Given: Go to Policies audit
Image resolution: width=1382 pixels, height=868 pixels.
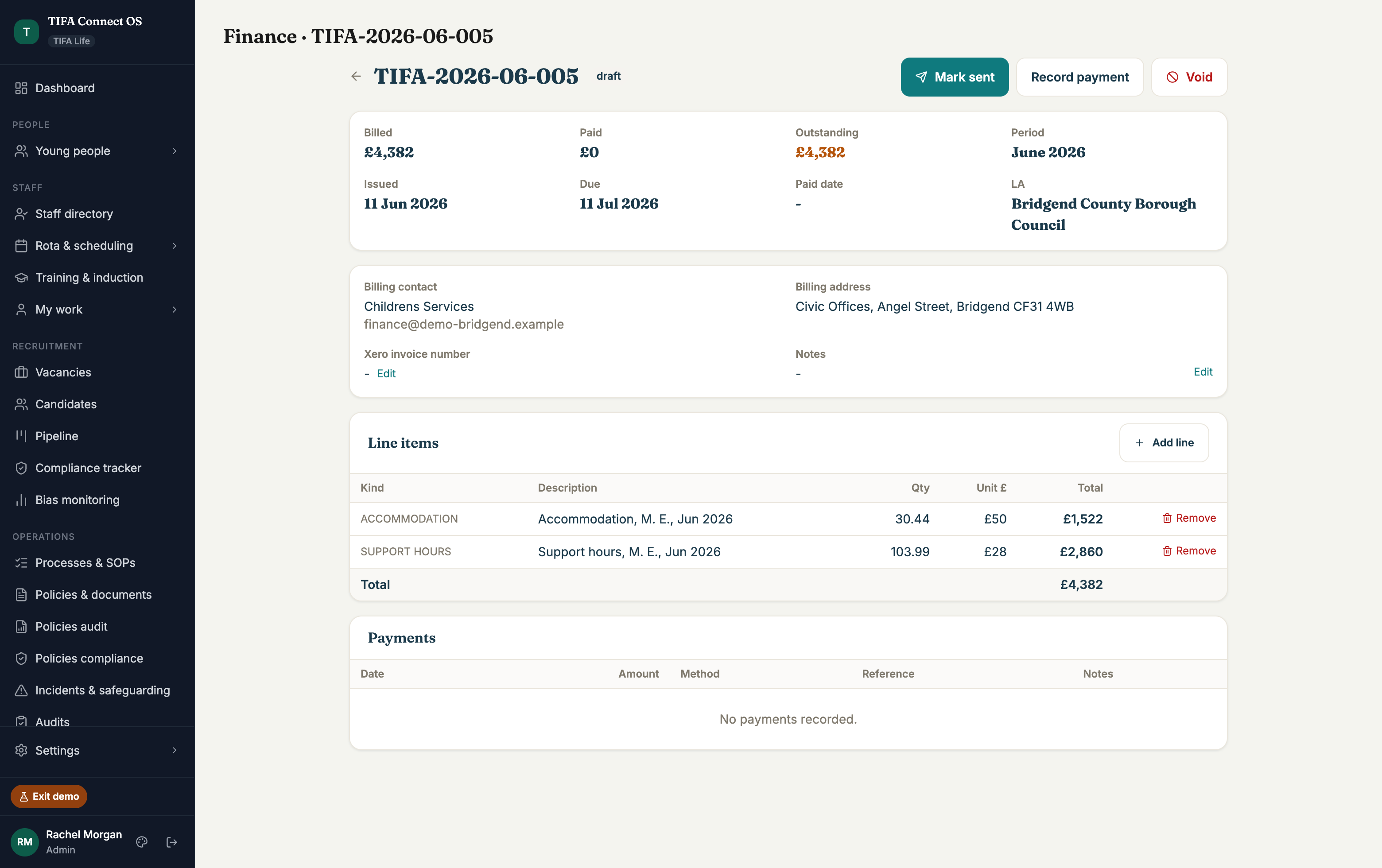Looking at the screenshot, I should point(97,627).
